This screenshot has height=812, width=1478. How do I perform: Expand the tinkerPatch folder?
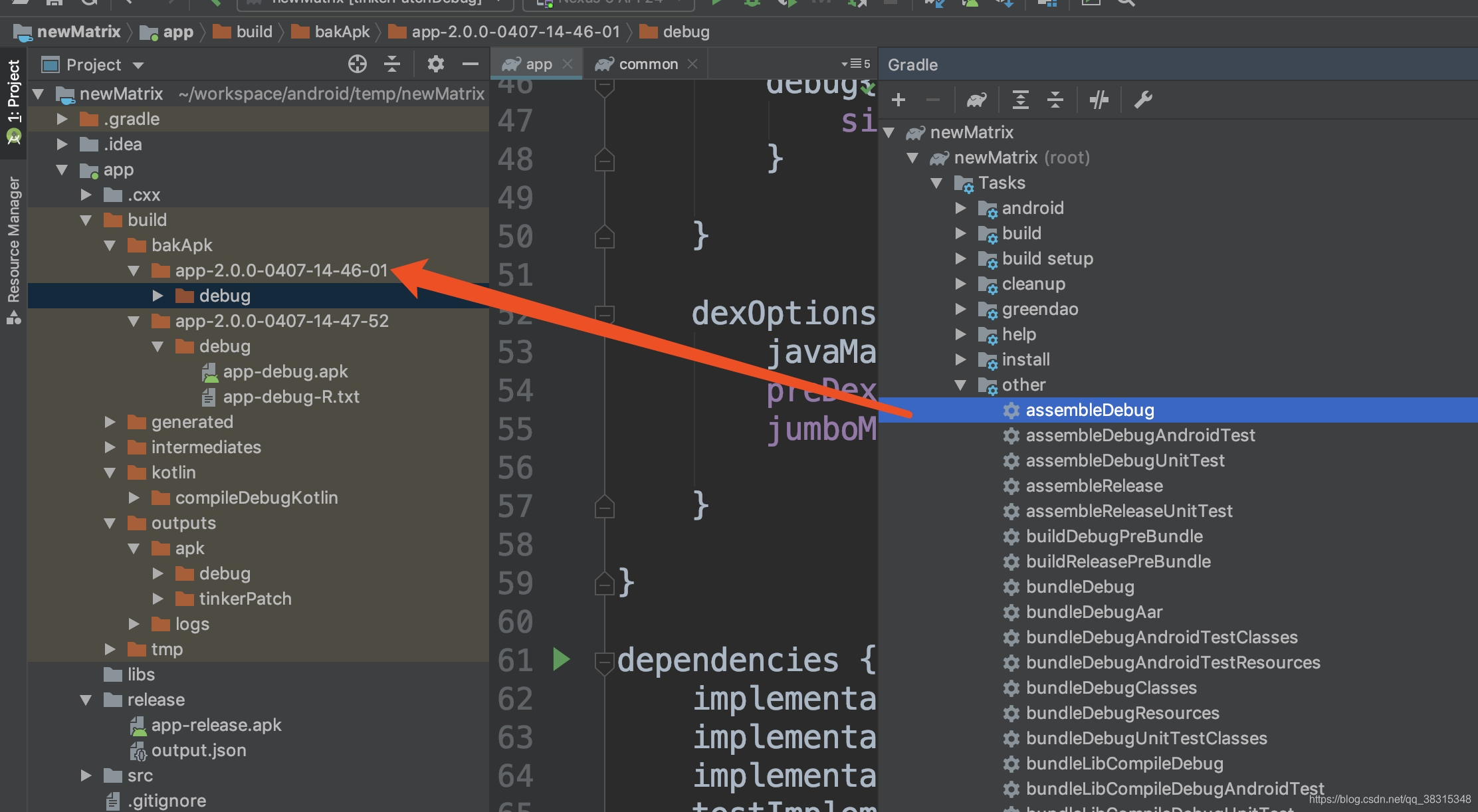pos(158,599)
